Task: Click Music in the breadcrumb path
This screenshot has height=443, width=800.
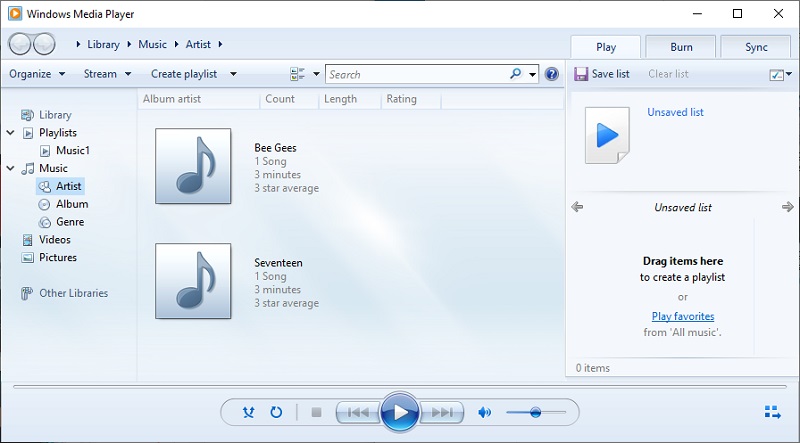Action: point(153,44)
